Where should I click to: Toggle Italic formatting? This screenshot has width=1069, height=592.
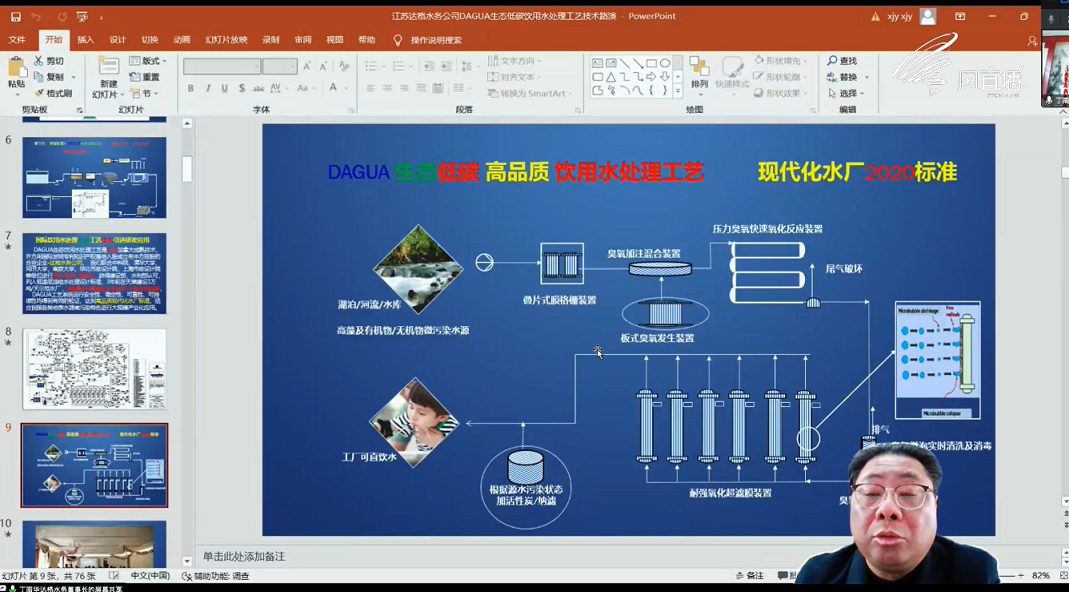pos(207,88)
